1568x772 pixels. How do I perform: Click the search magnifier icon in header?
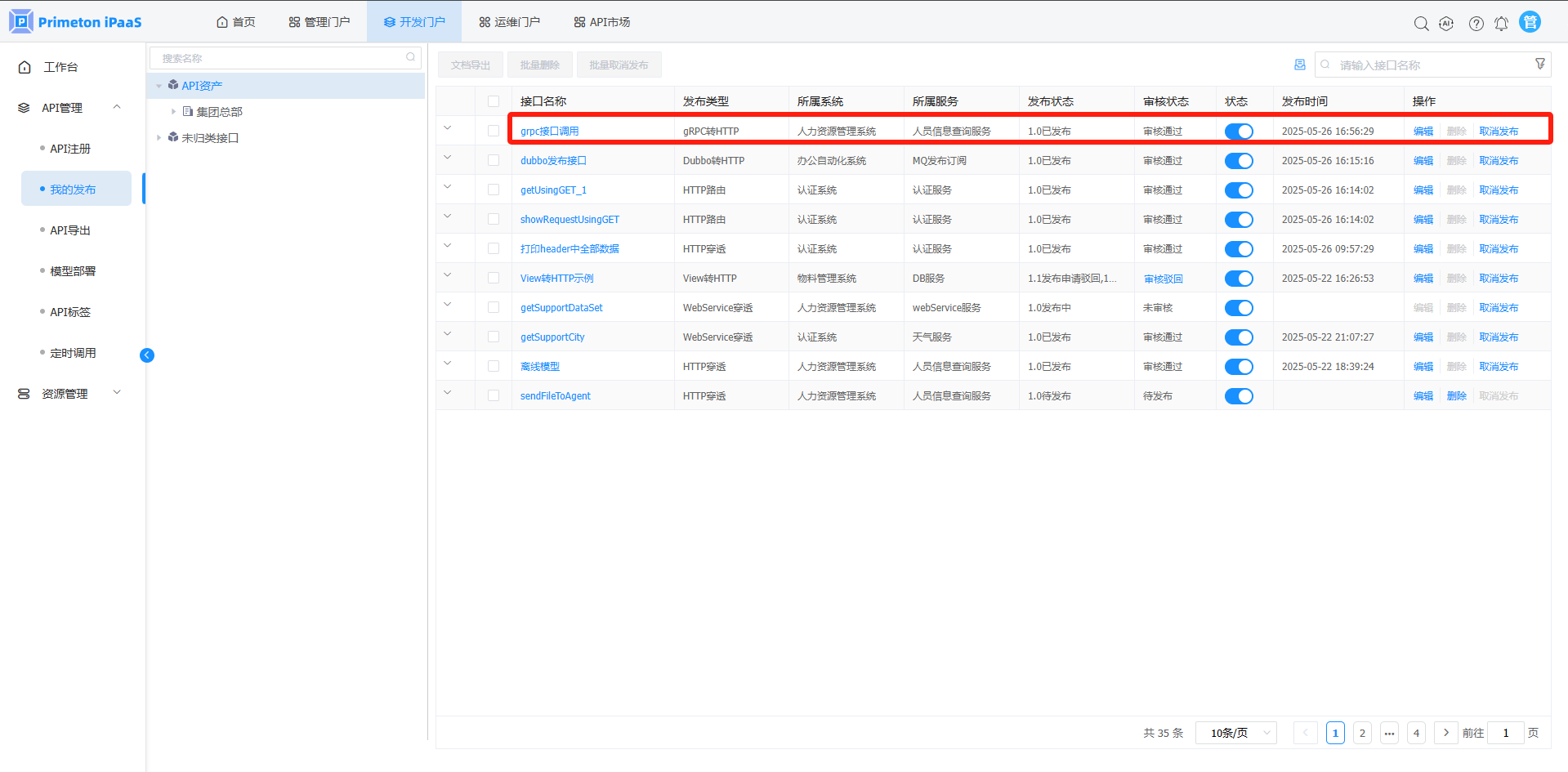pos(1421,24)
